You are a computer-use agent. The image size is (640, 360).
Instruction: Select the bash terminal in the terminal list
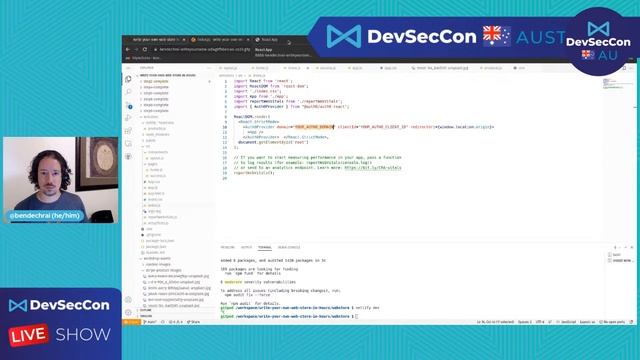[x=616, y=255]
